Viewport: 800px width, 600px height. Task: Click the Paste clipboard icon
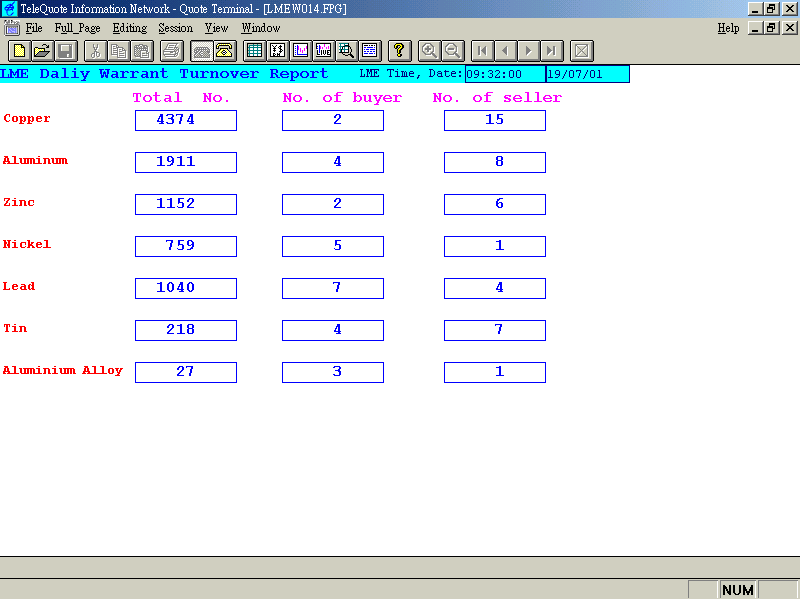tap(142, 51)
